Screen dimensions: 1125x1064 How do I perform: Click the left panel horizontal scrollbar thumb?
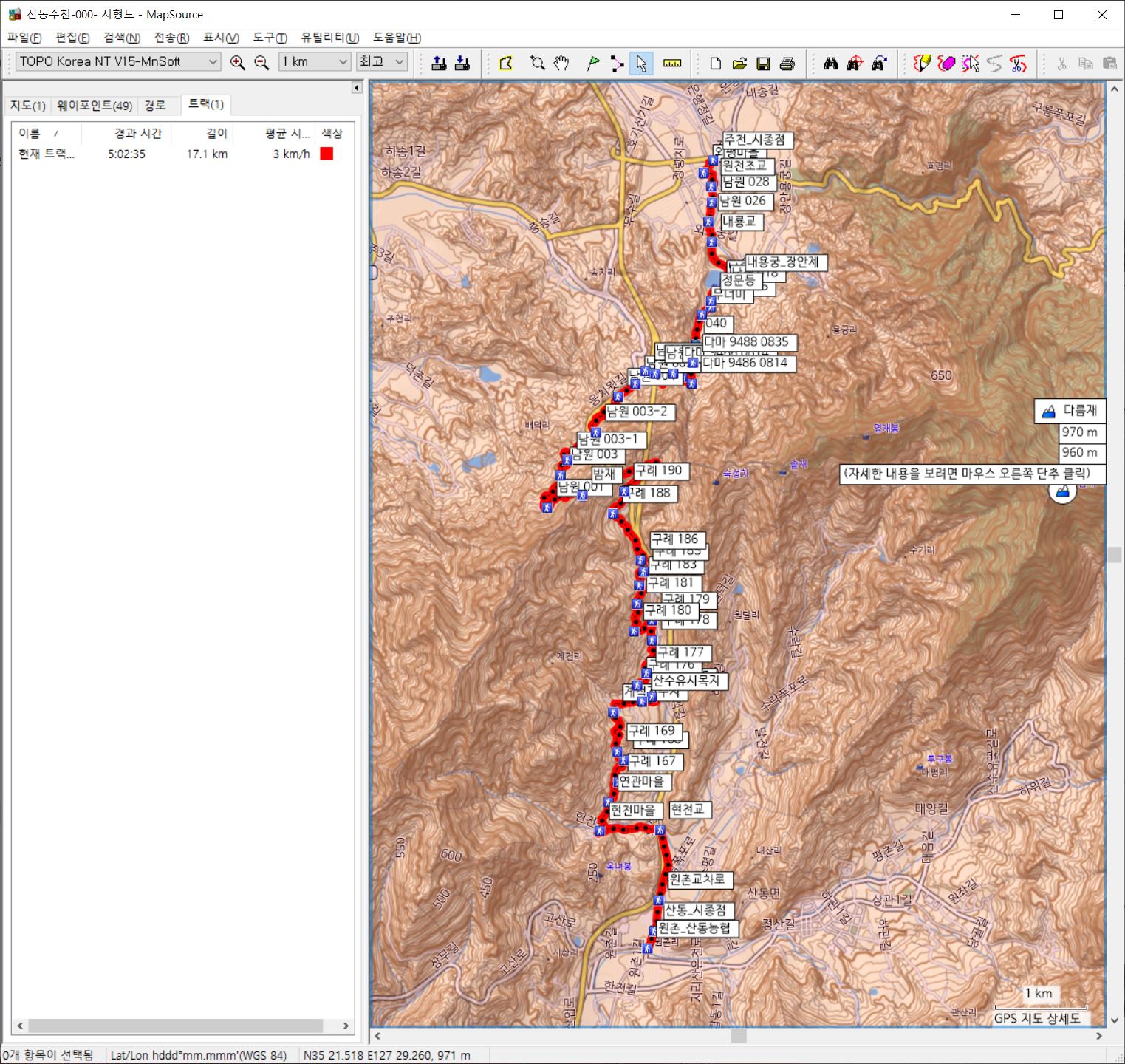click(176, 1026)
